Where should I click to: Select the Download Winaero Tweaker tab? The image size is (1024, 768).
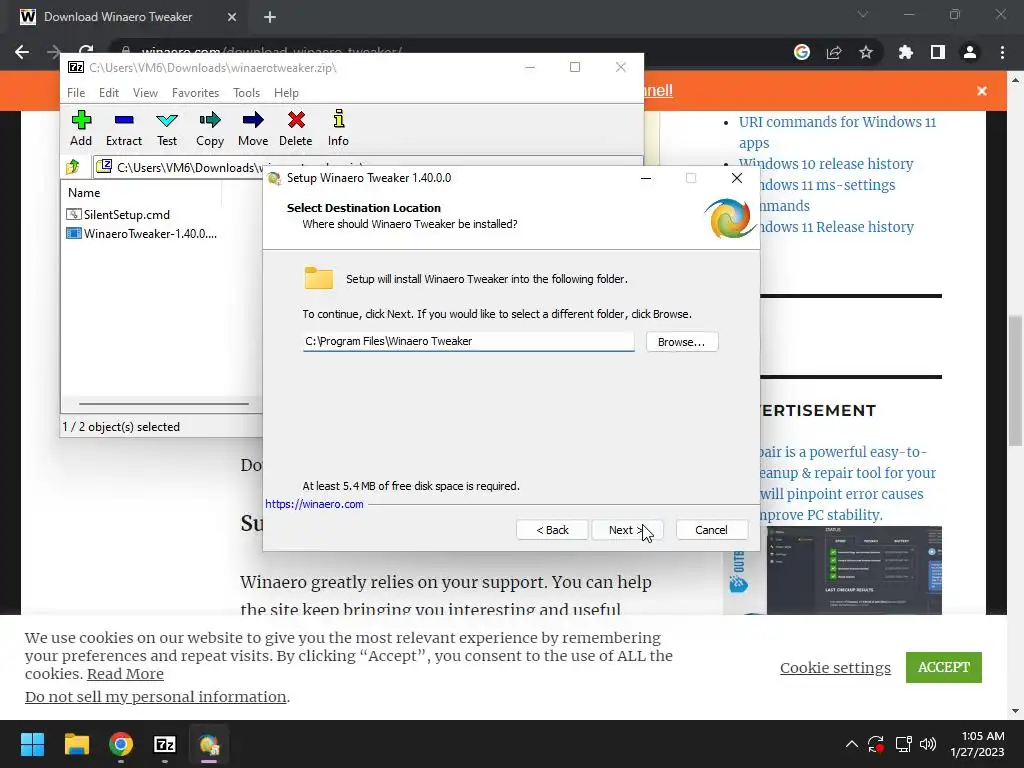coord(118,17)
